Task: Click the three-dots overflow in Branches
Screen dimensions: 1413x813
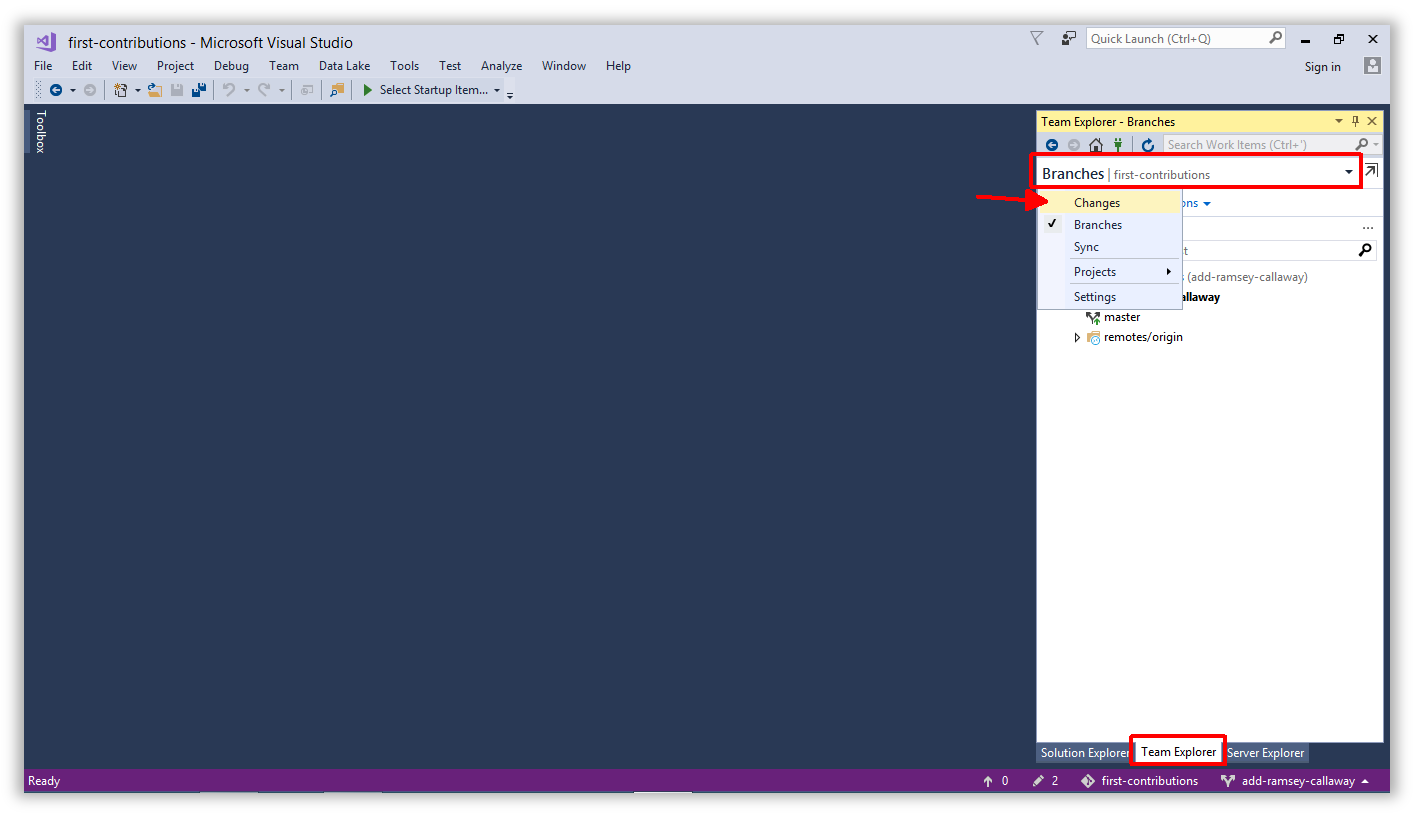Action: (1368, 228)
